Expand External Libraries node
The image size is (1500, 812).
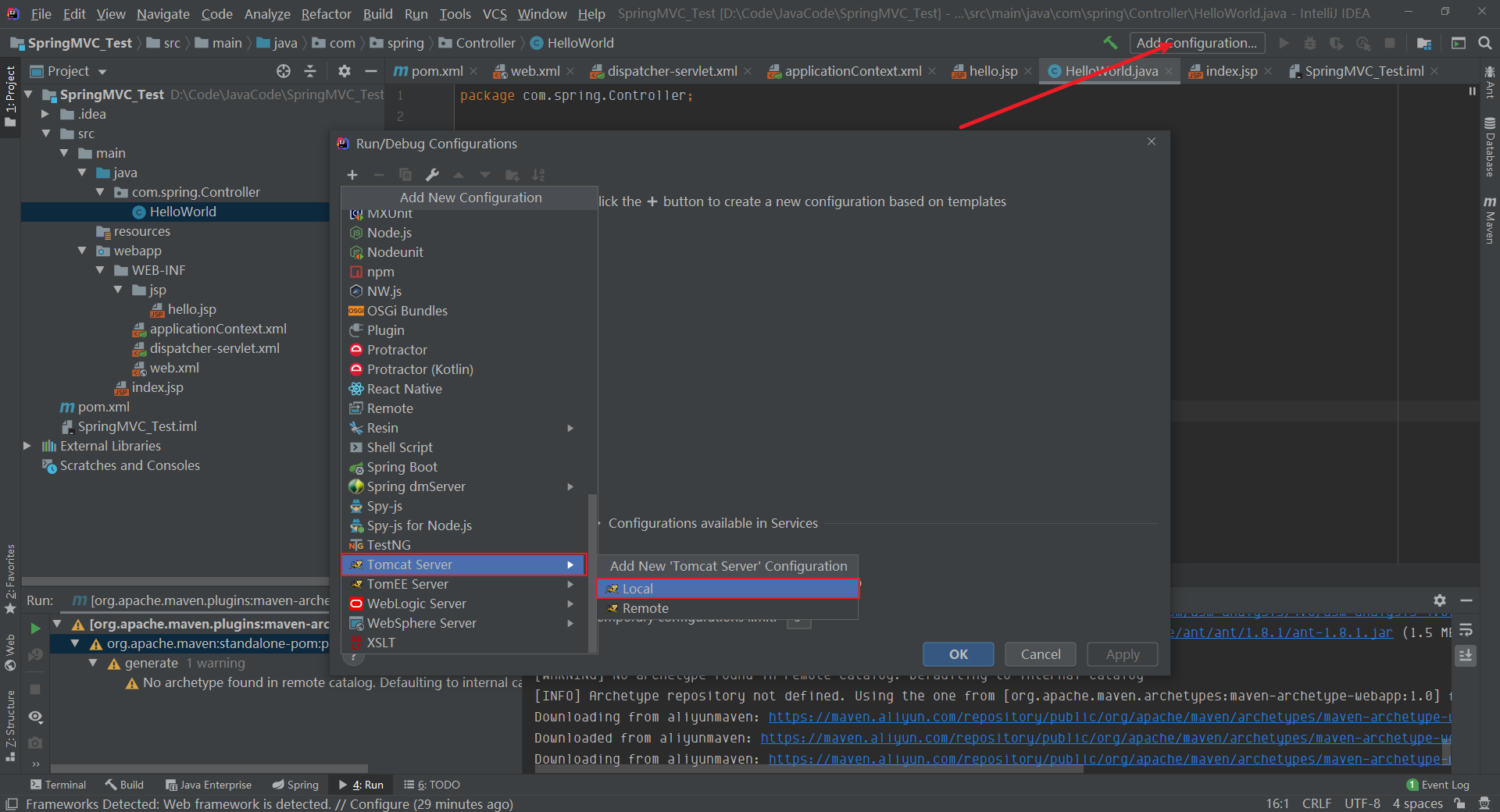(x=27, y=446)
